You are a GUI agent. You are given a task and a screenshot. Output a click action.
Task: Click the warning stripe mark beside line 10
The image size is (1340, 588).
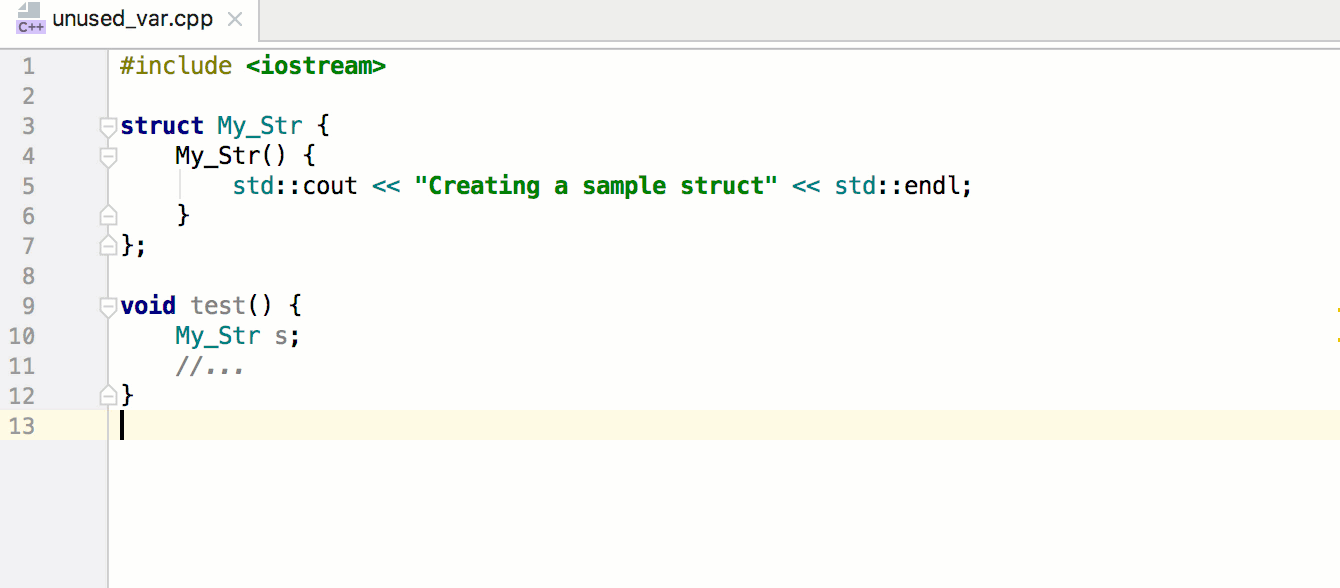[1337, 341]
